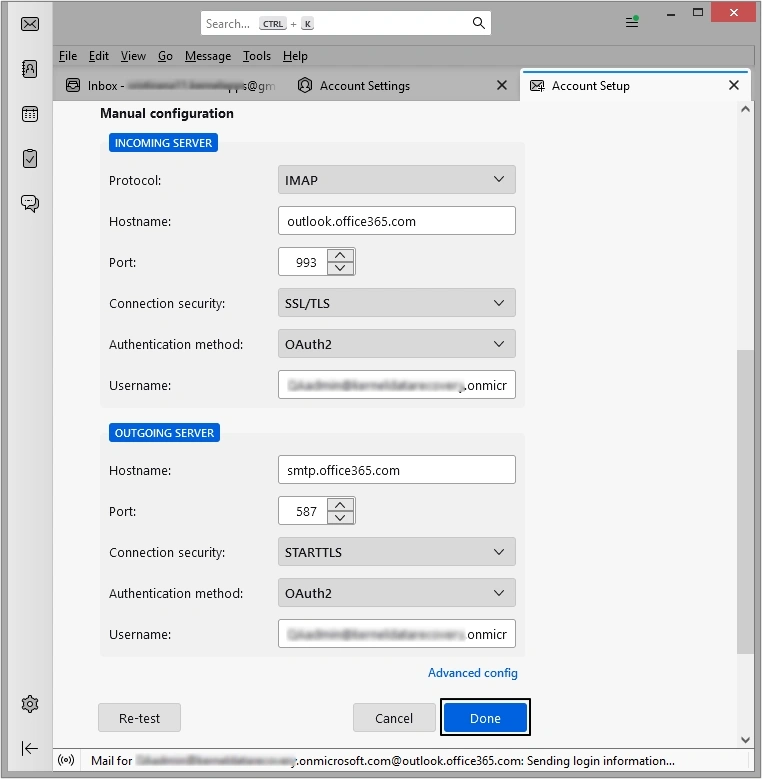Image resolution: width=762 pixels, height=779 pixels.
Task: Decrease incoming port 993 with down arrow
Action: tap(340, 268)
